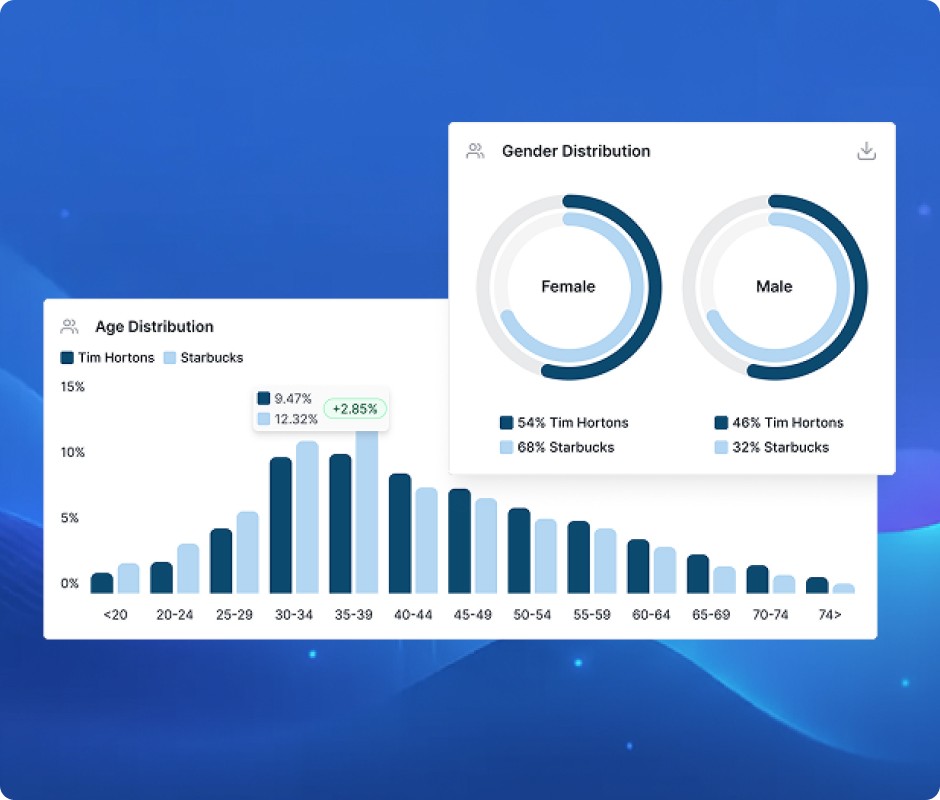
Task: Select the Tim Hortons bar for 40-44
Action: tap(400, 534)
